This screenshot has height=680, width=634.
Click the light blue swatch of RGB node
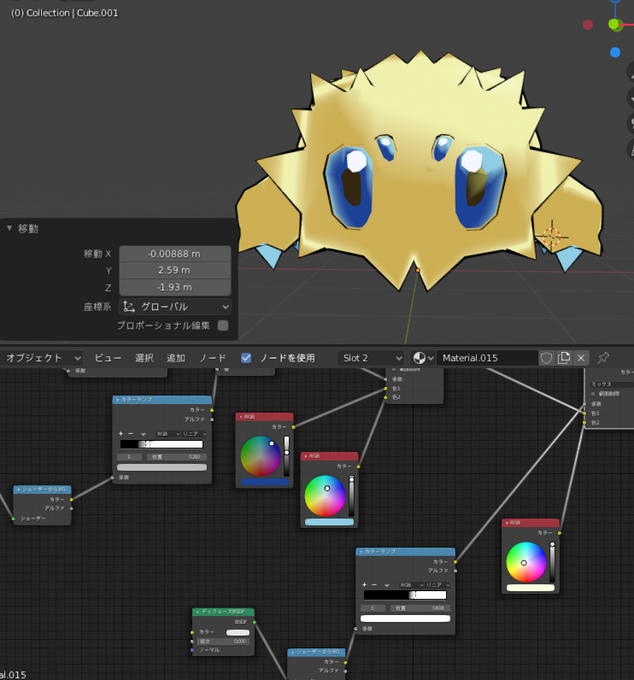pos(329,522)
